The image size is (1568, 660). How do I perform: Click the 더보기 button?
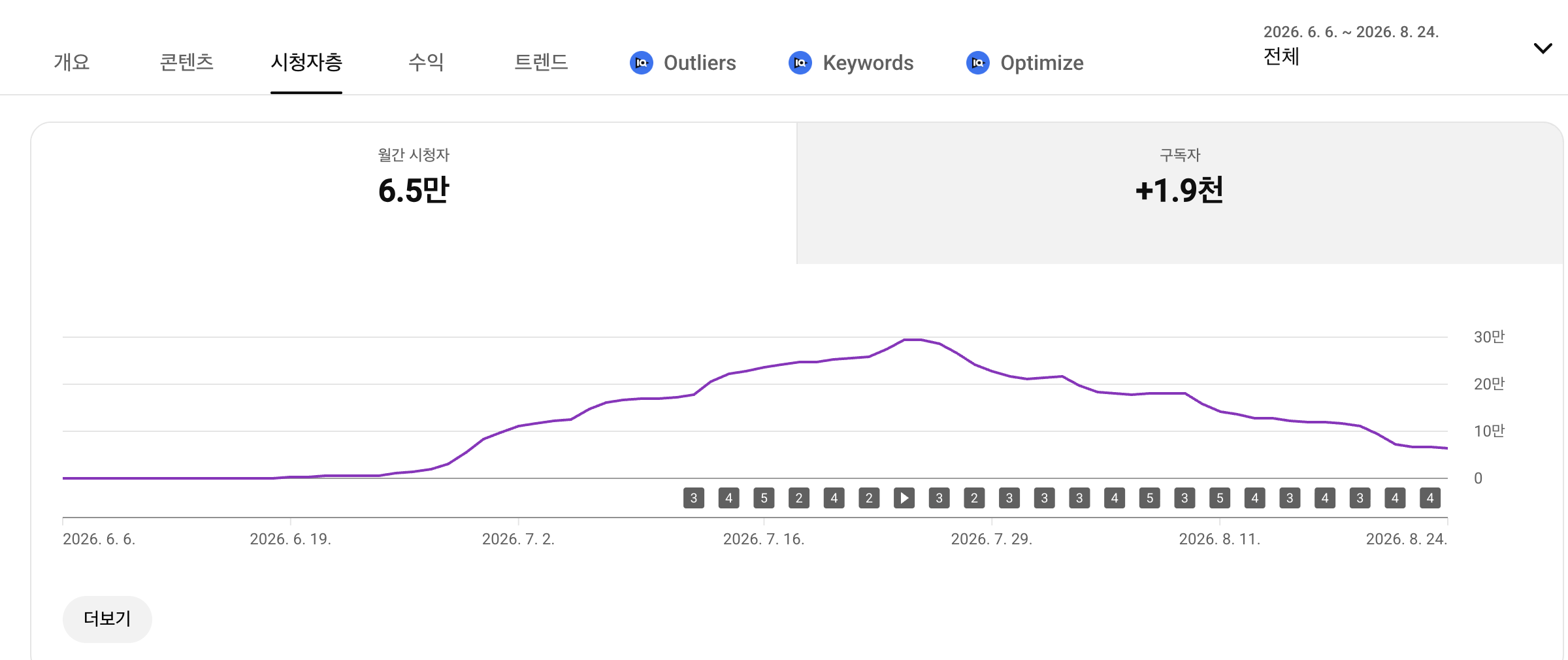tap(107, 619)
